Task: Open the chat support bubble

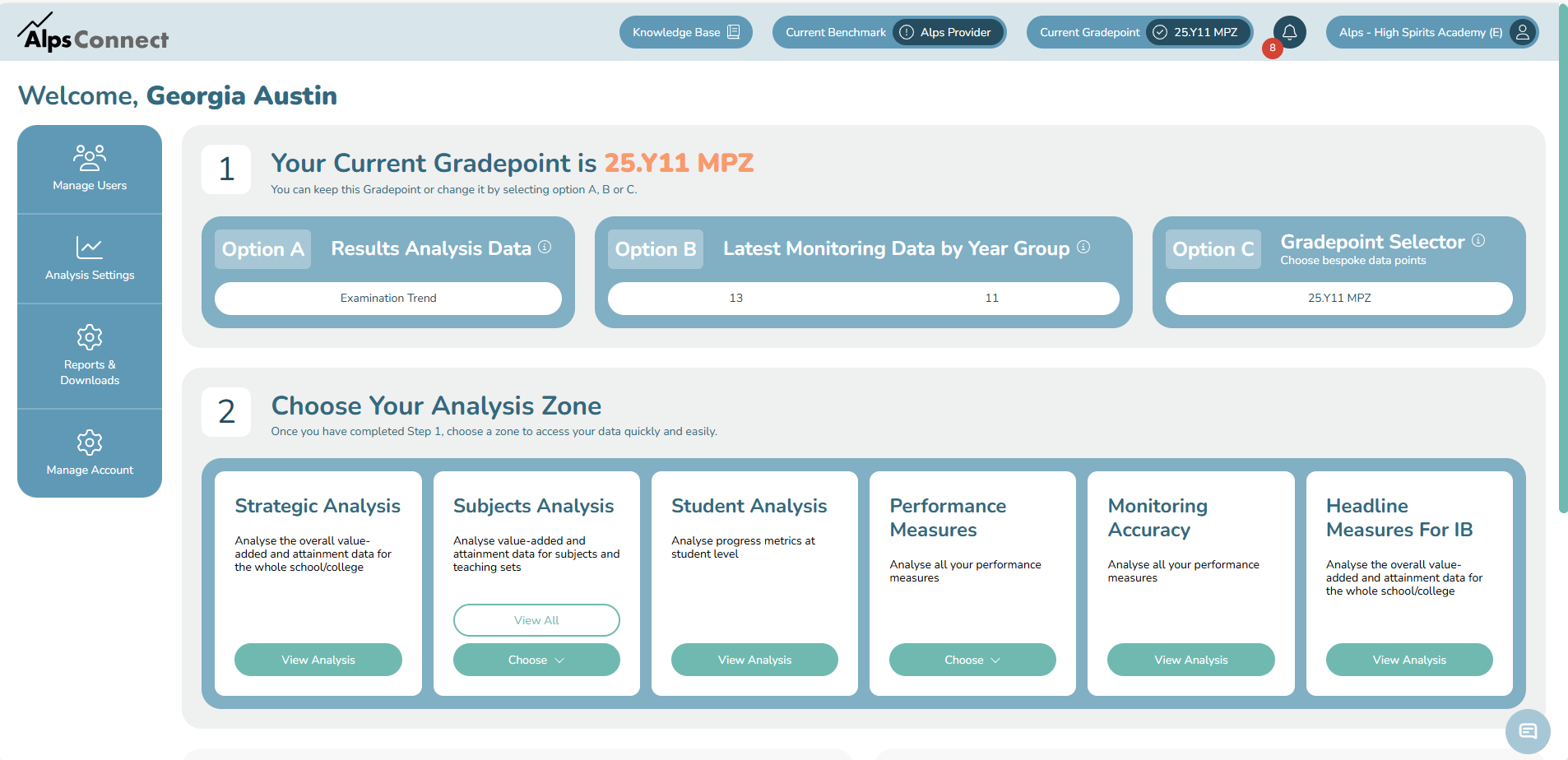Action: (1528, 731)
